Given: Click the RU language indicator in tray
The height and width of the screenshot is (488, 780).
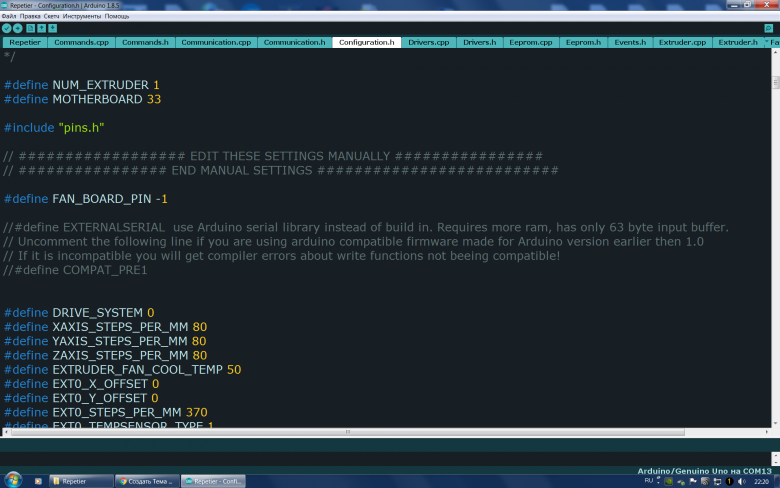Looking at the screenshot, I should 649,481.
